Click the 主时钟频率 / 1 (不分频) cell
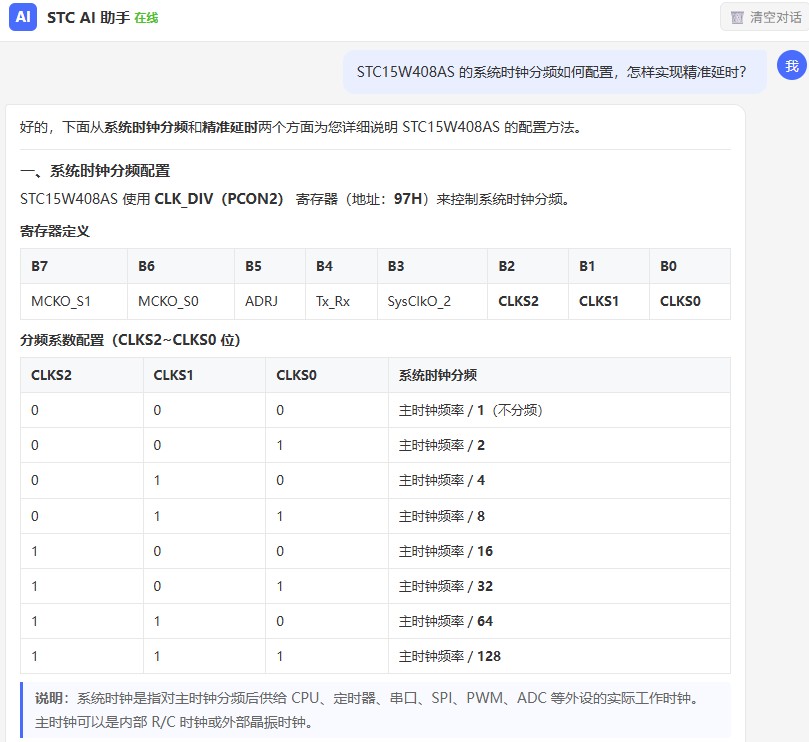The image size is (809, 742). pyautogui.click(x=559, y=410)
